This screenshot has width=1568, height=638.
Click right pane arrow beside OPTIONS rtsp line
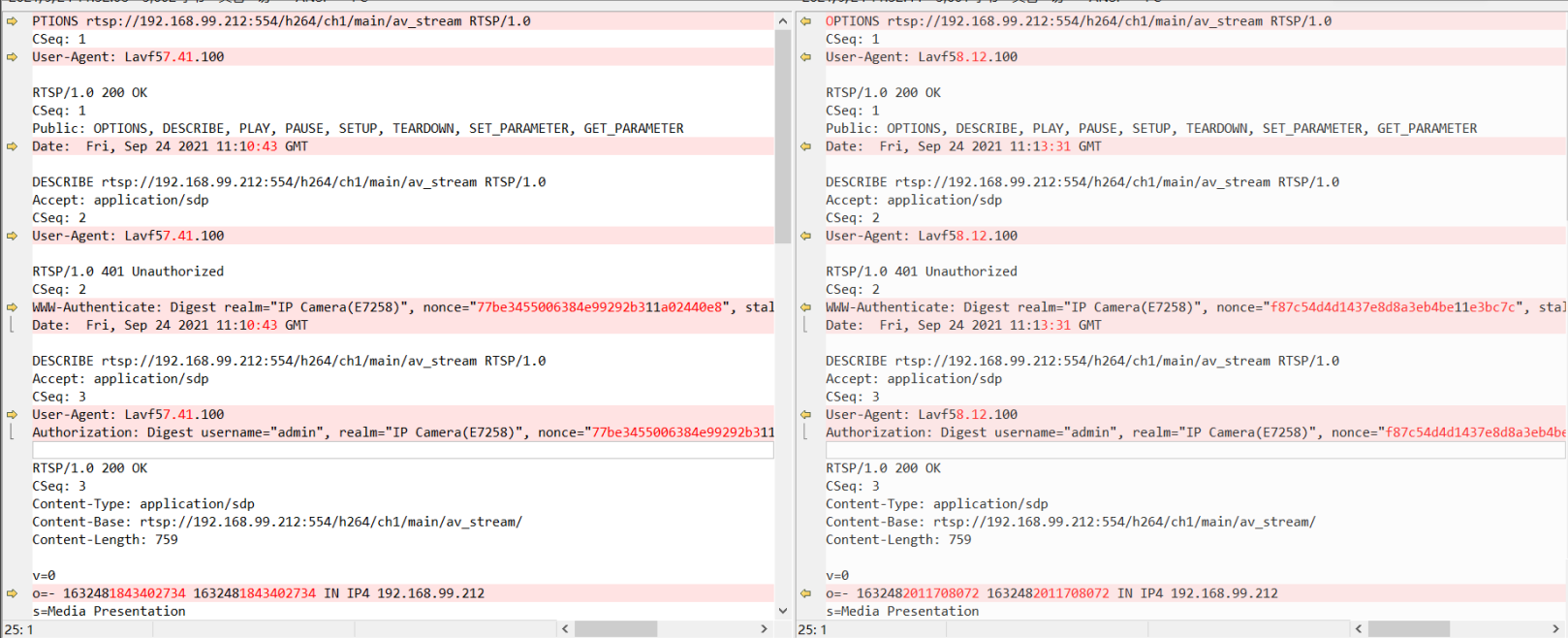coord(805,21)
